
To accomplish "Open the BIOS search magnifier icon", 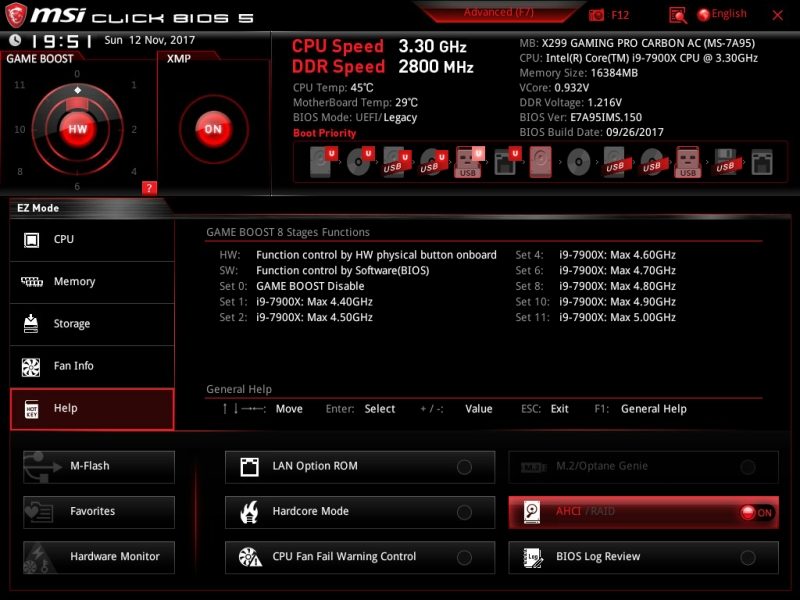I will point(678,15).
